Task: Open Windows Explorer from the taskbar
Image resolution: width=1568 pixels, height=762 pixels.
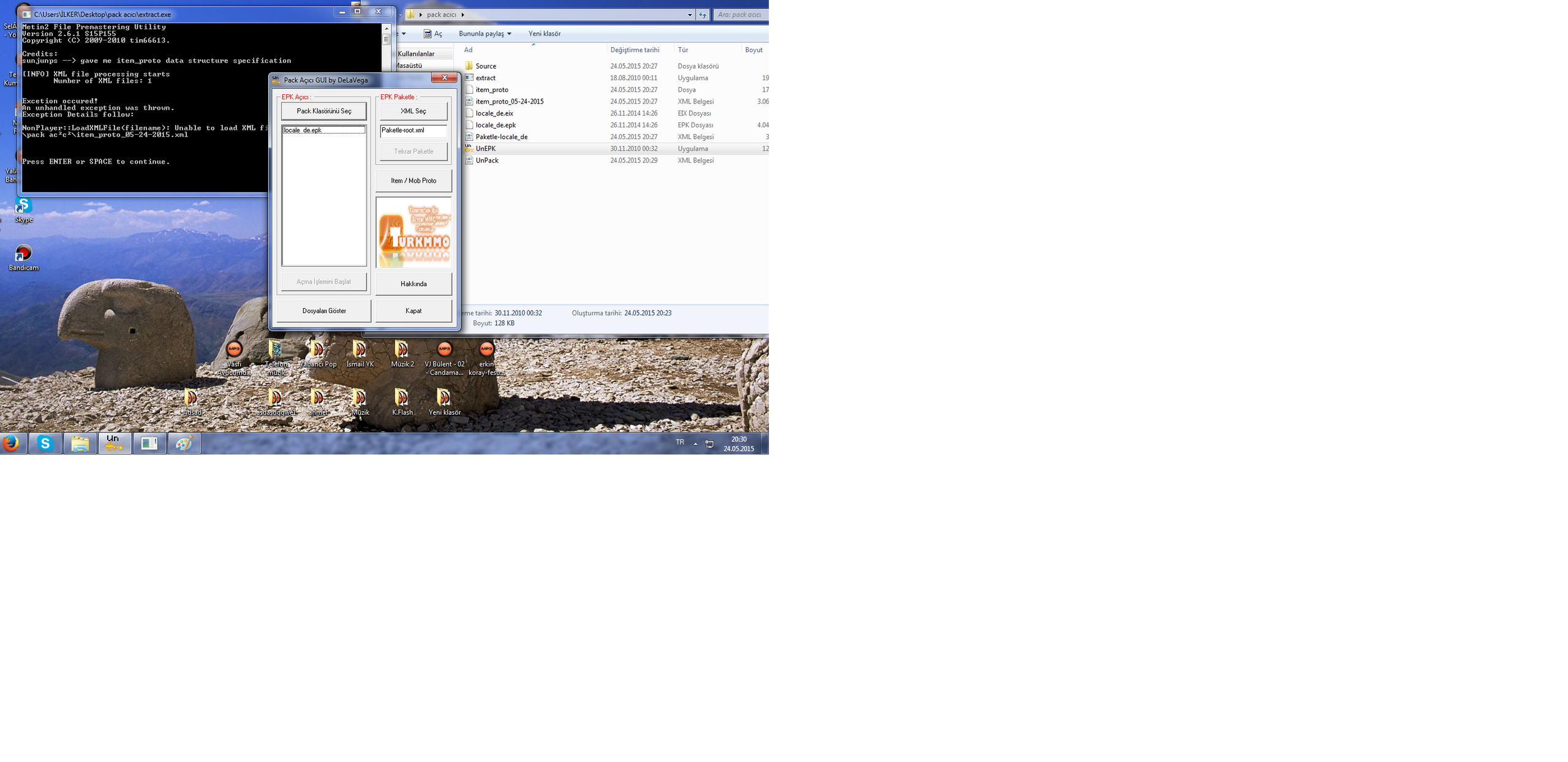Action: [80, 443]
